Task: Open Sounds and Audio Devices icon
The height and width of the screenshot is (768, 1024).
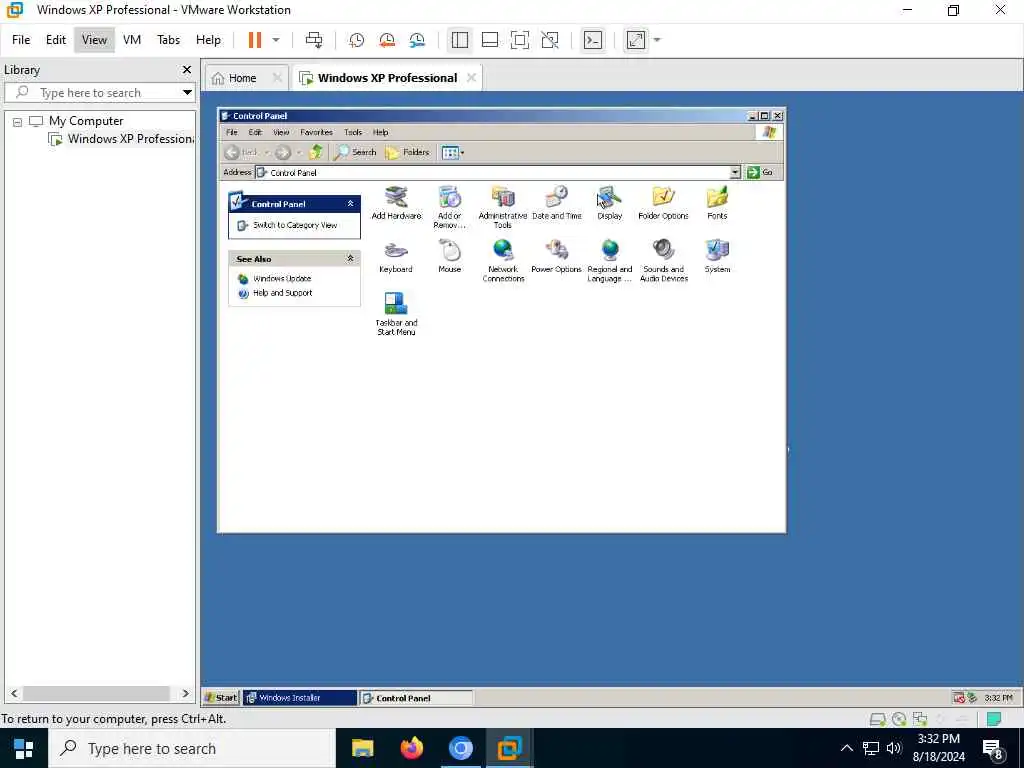Action: click(x=664, y=261)
